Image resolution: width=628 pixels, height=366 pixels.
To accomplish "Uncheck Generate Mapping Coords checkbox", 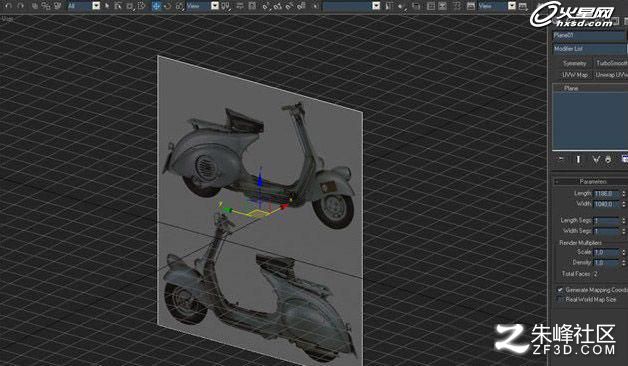I will click(x=560, y=290).
